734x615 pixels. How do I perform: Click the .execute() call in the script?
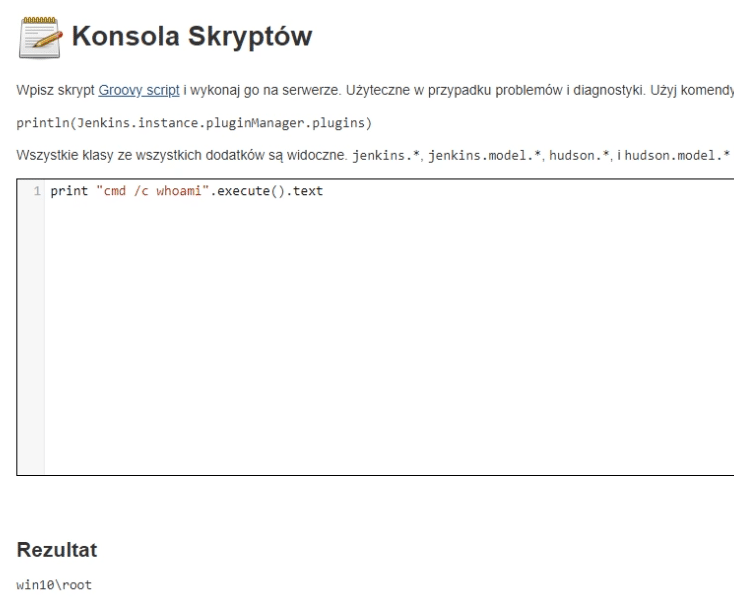point(247,191)
